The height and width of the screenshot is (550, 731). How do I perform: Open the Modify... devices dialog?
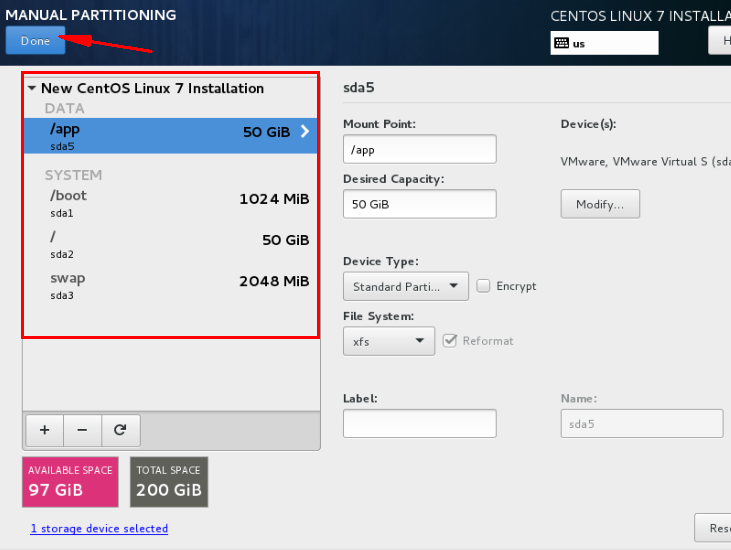[600, 204]
